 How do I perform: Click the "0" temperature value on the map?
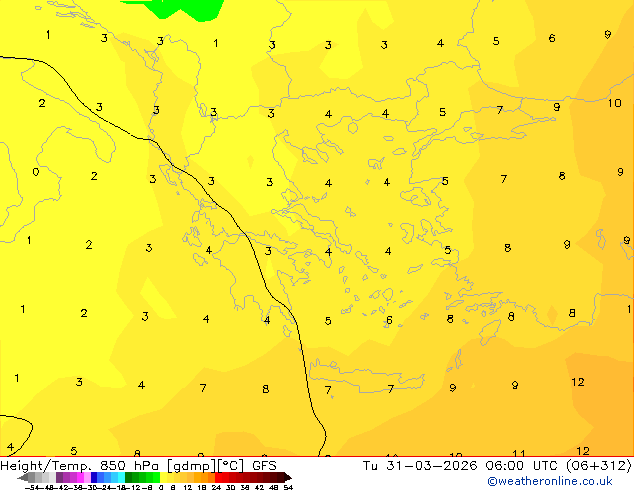click(x=36, y=172)
